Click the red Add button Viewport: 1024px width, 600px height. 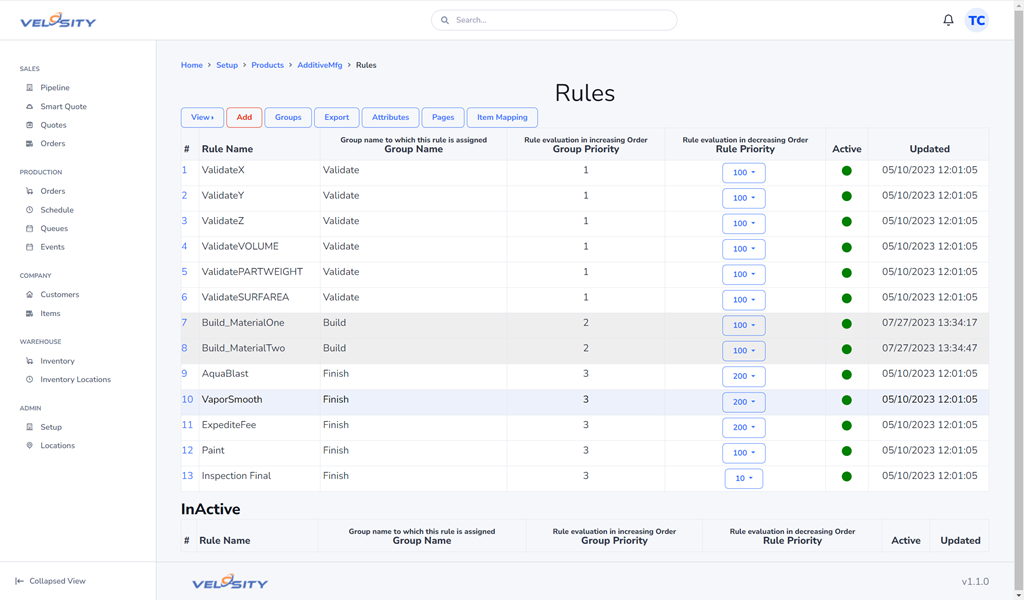tap(244, 118)
